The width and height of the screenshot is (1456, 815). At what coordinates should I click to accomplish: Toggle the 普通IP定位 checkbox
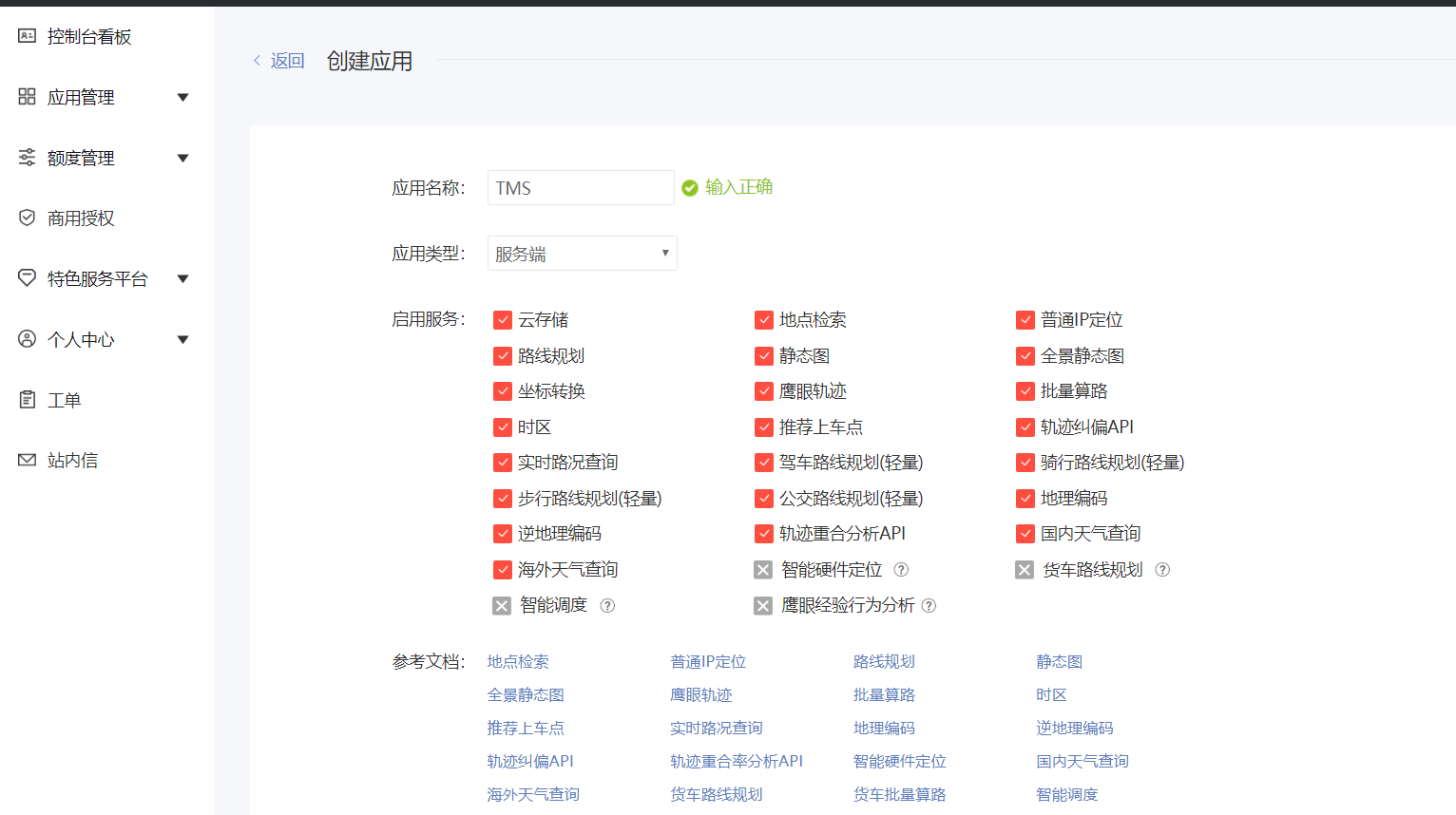[x=1025, y=320]
